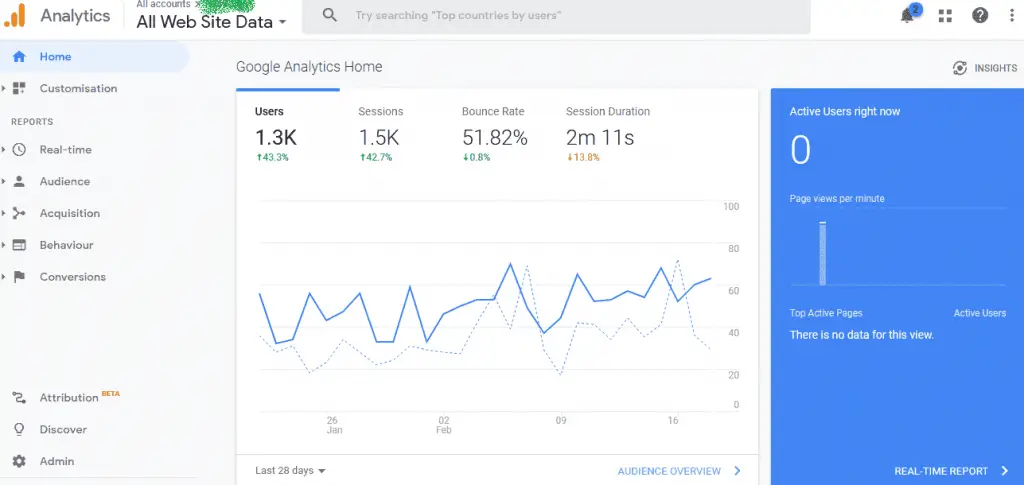Screen dimensions: 1024x485
Task: Click the 51.82% bounce rate value
Action: point(494,138)
